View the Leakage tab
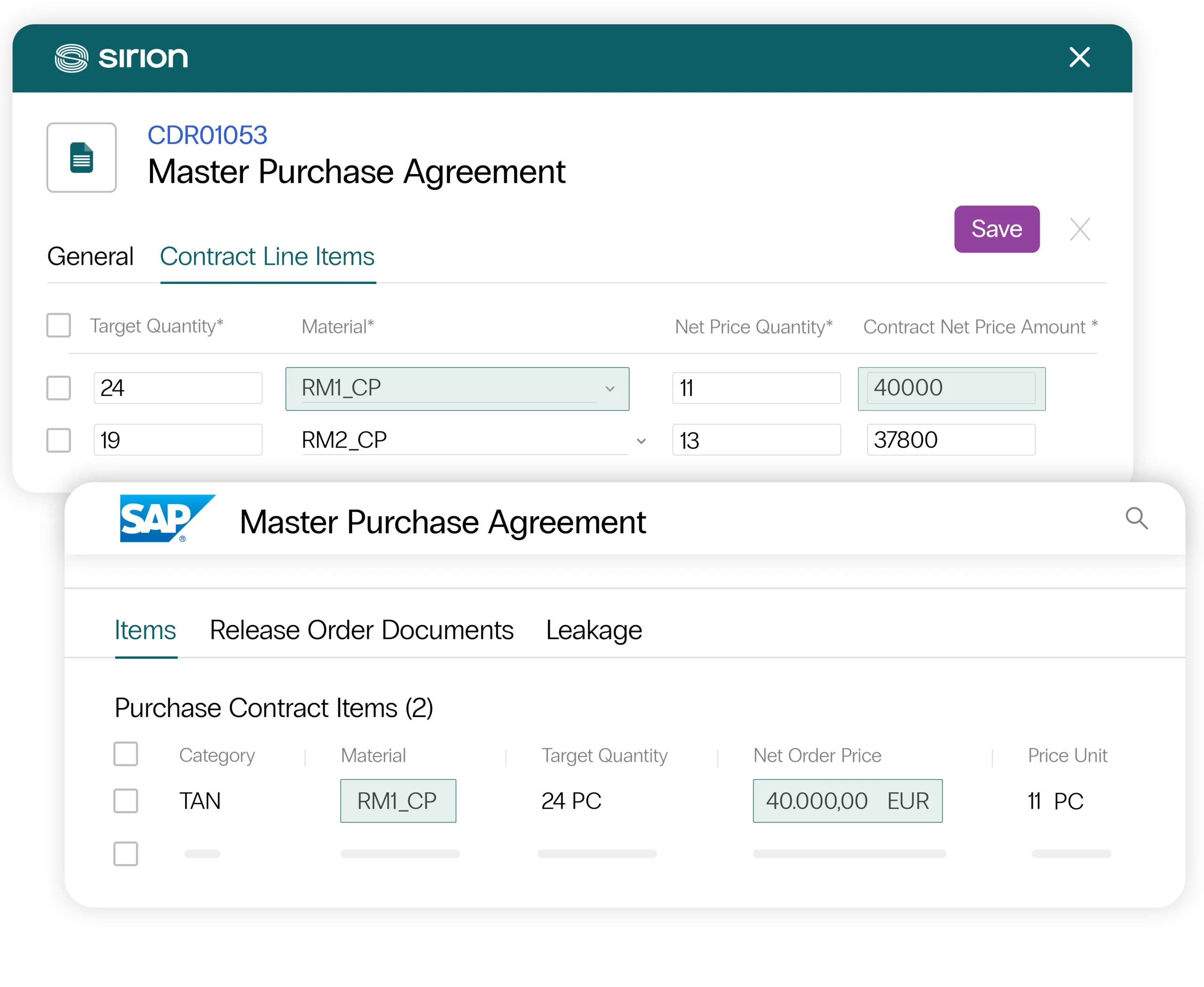The height and width of the screenshot is (987, 1204). [x=594, y=630]
